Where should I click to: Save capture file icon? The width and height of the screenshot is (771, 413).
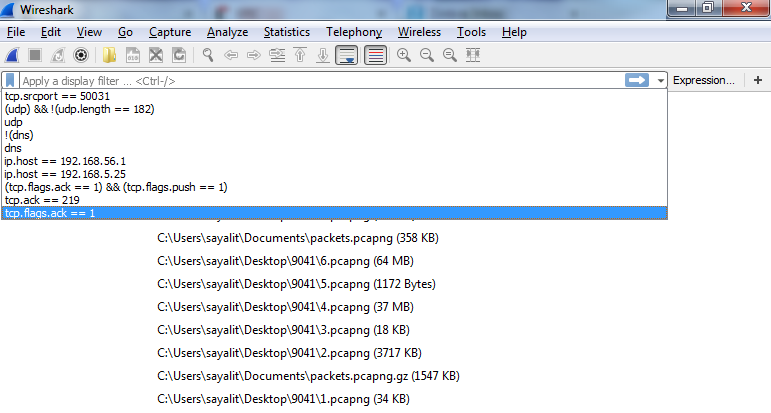(133, 55)
